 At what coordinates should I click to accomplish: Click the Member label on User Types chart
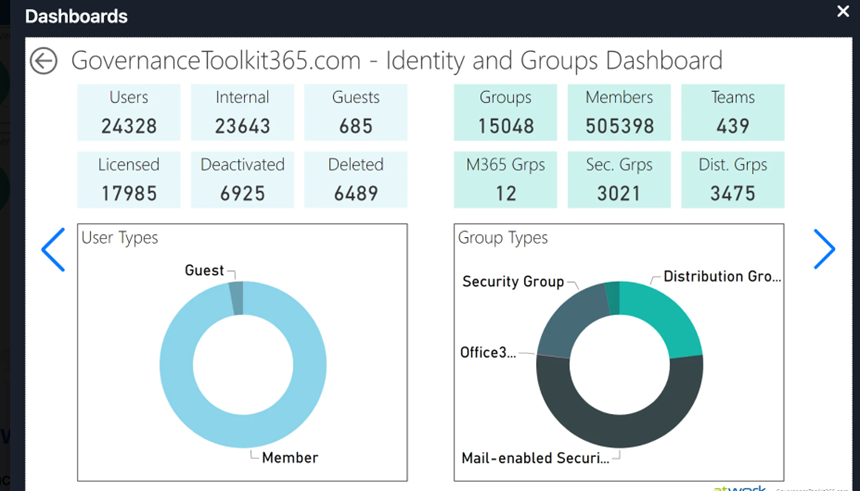[x=290, y=458]
